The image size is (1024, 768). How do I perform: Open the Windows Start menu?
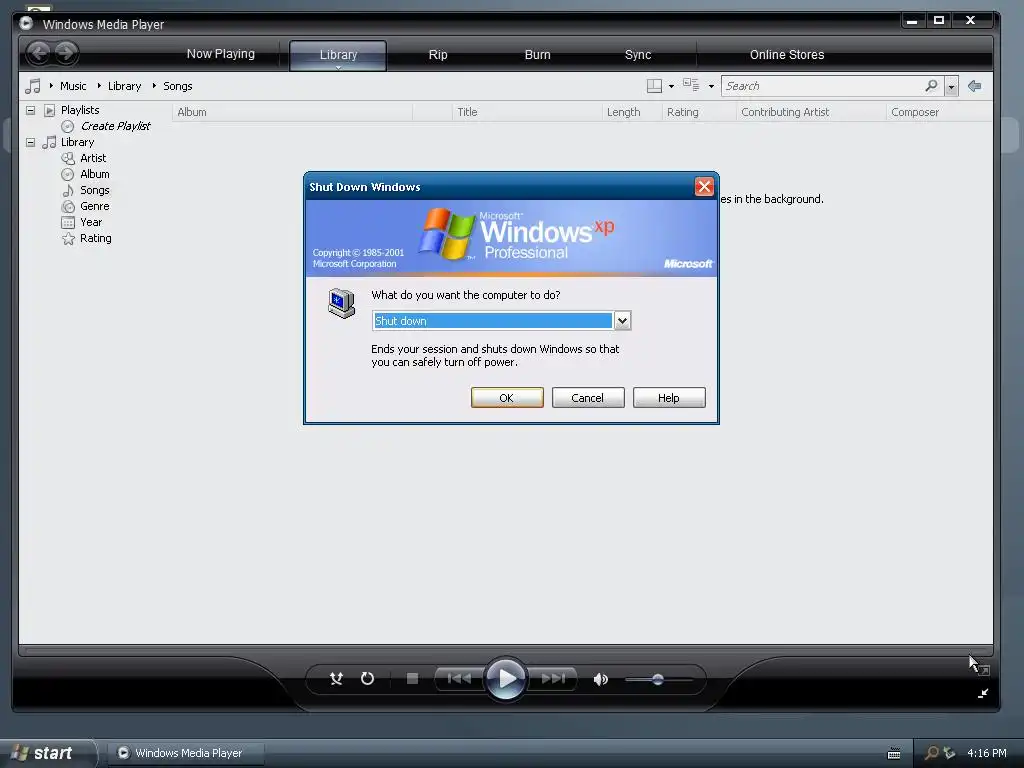[x=48, y=753]
